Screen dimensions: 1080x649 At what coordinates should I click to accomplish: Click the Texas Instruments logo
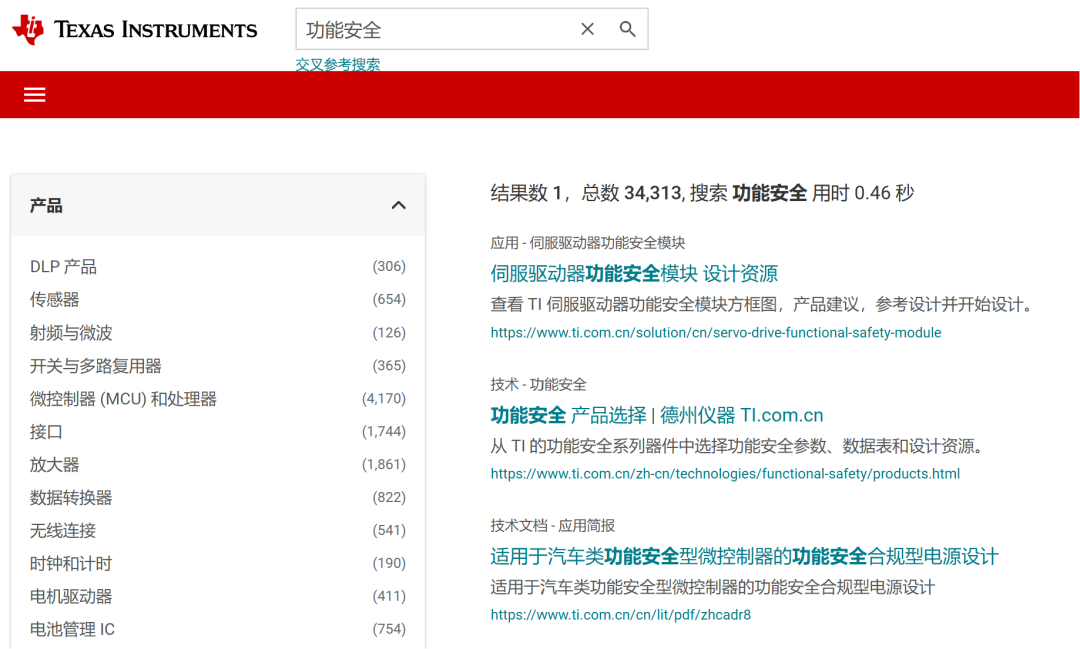click(135, 29)
